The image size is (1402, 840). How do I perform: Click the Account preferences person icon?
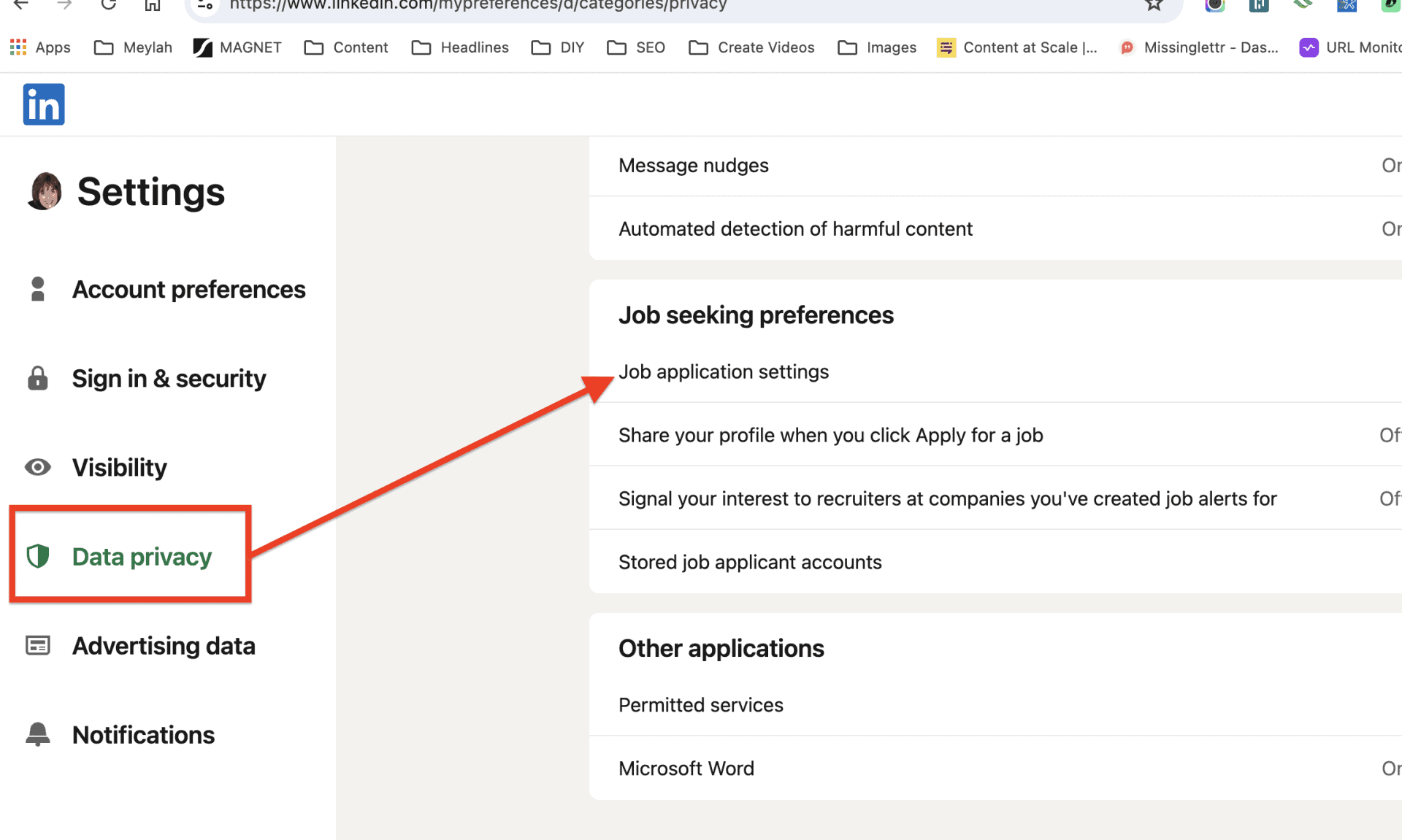[37, 289]
